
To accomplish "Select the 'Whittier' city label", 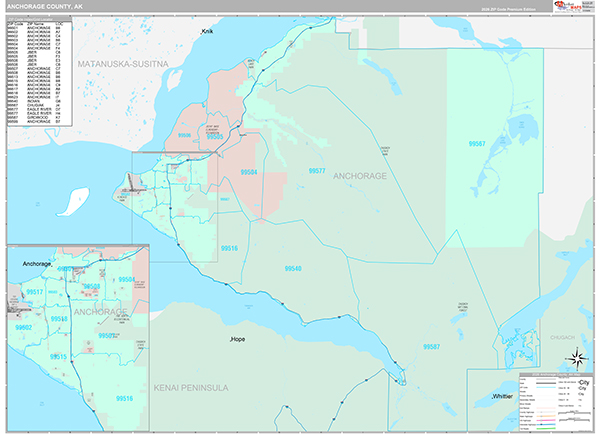I will pos(502,396).
